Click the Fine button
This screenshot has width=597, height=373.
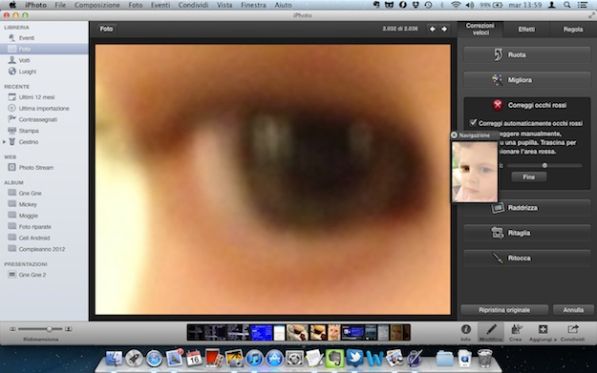(528, 177)
